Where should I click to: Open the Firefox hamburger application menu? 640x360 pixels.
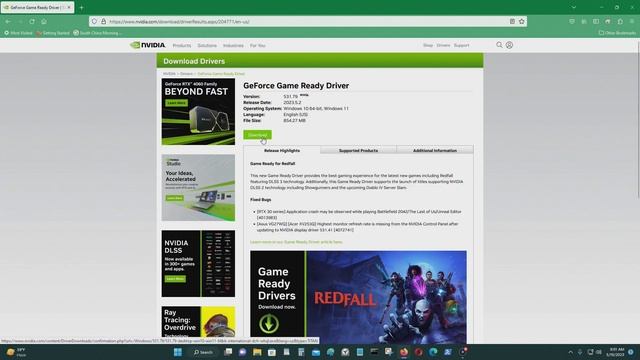pyautogui.click(x=632, y=21)
